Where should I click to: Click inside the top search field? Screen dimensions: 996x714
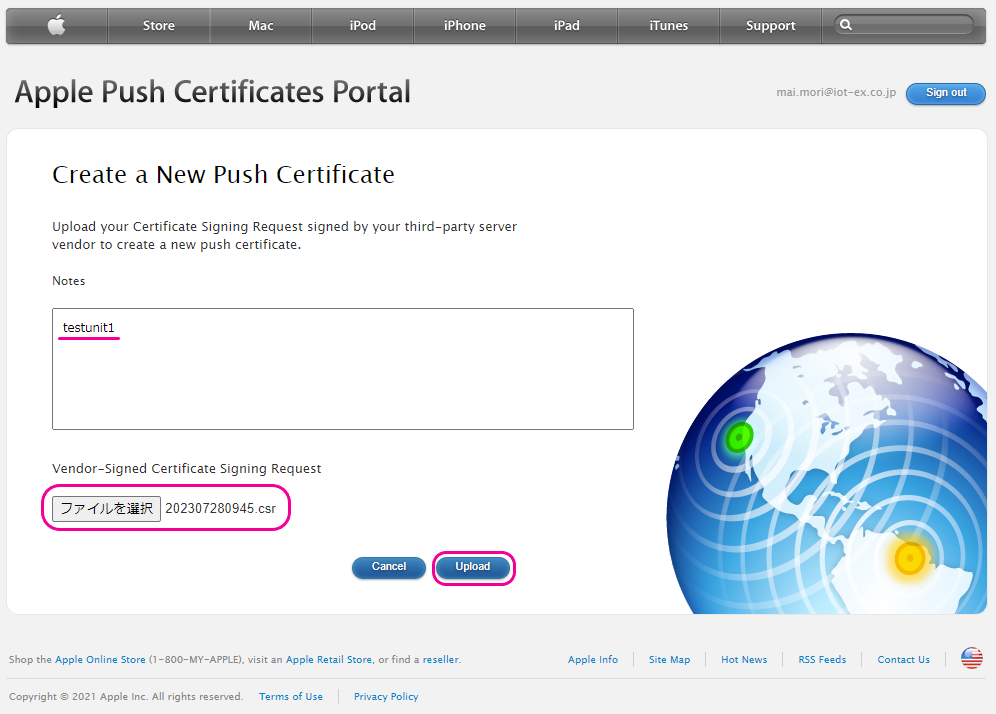click(910, 26)
